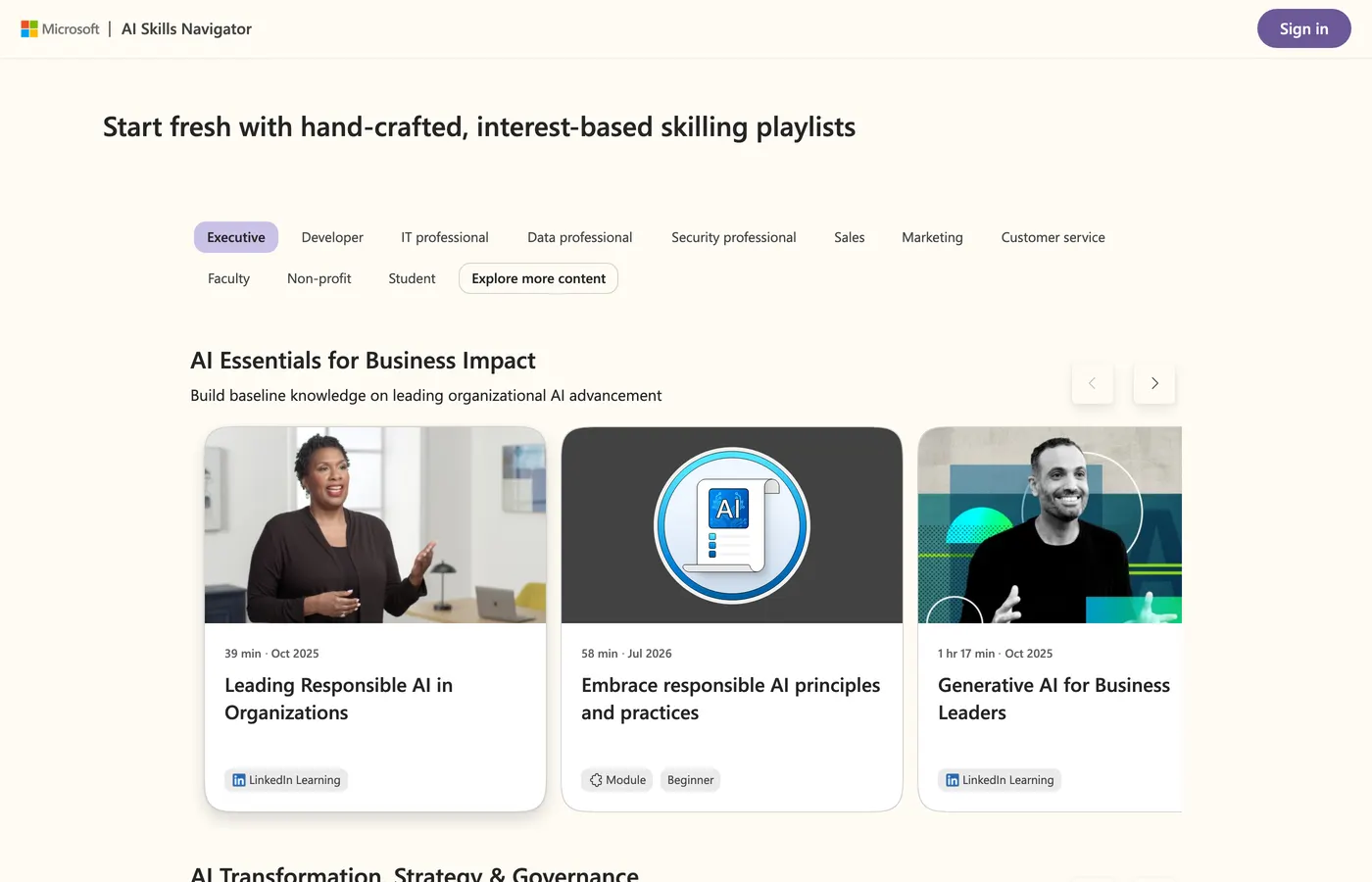Click the Beginner level tag
This screenshot has height=882, width=1372.
(690, 780)
